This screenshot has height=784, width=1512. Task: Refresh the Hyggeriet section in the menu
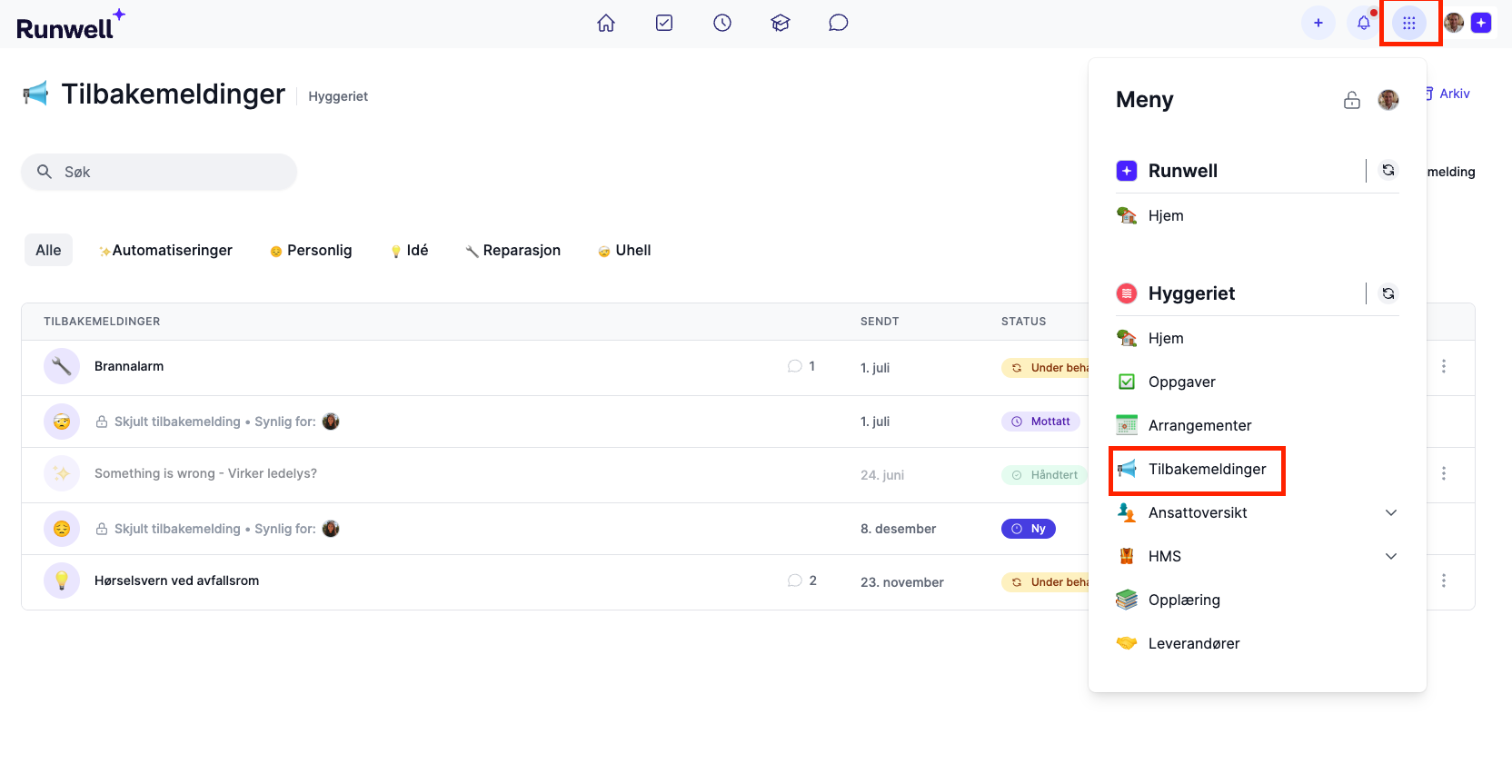pyautogui.click(x=1388, y=293)
